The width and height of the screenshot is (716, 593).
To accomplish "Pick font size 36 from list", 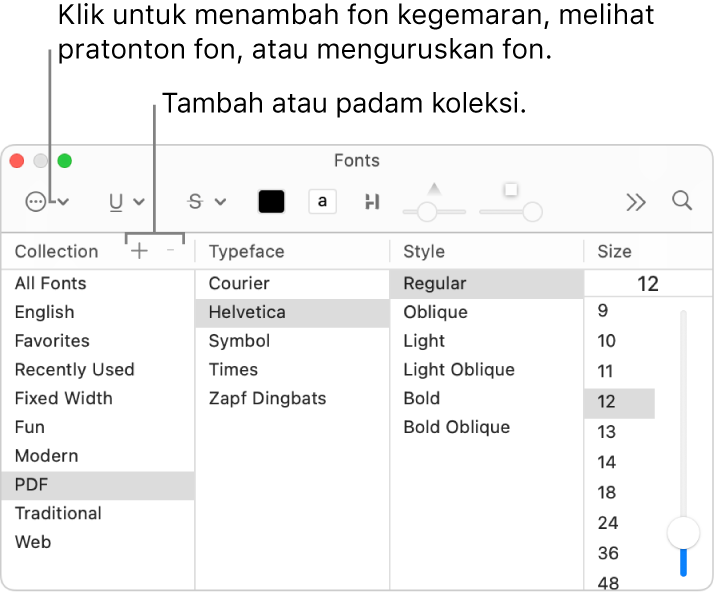I will coord(620,553).
